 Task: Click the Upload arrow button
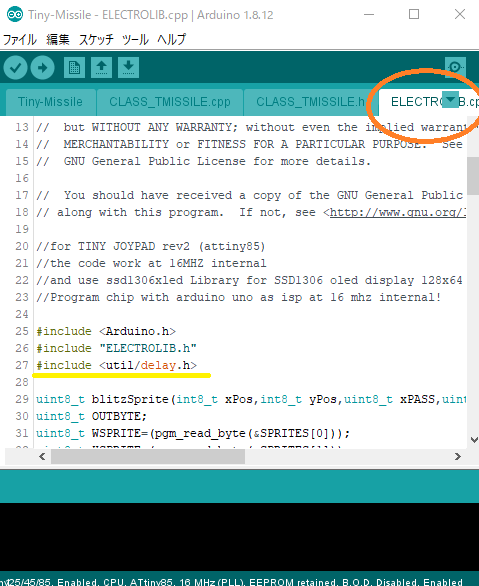pyautogui.click(x=43, y=68)
